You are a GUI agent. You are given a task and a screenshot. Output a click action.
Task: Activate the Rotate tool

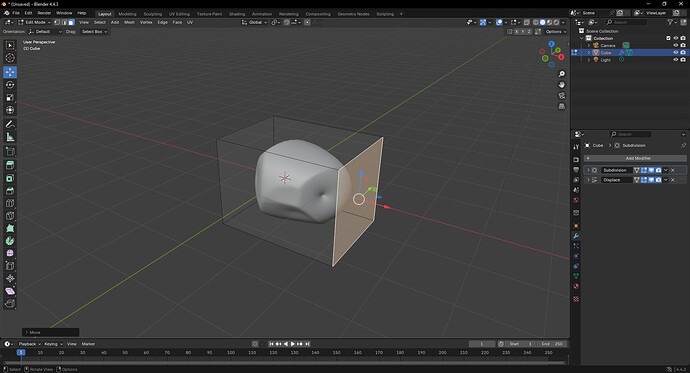[x=10, y=85]
